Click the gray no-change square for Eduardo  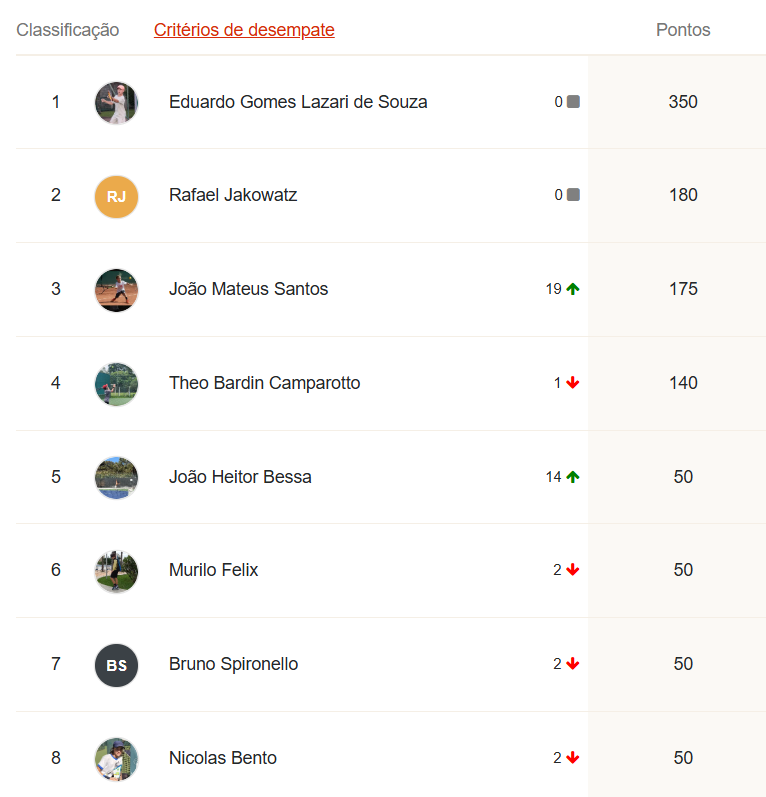pos(573,102)
